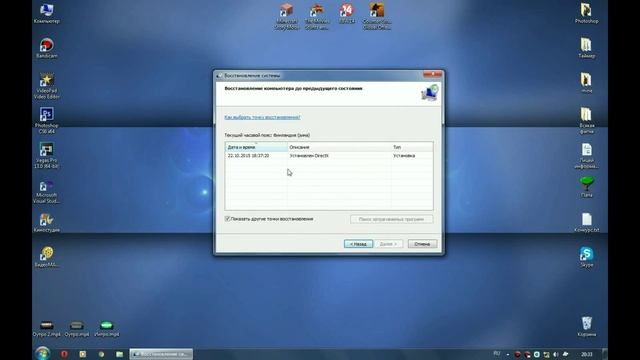640x360 pixels.
Task: Click Поиск затрагиваемых программ button
Action: tap(391, 219)
